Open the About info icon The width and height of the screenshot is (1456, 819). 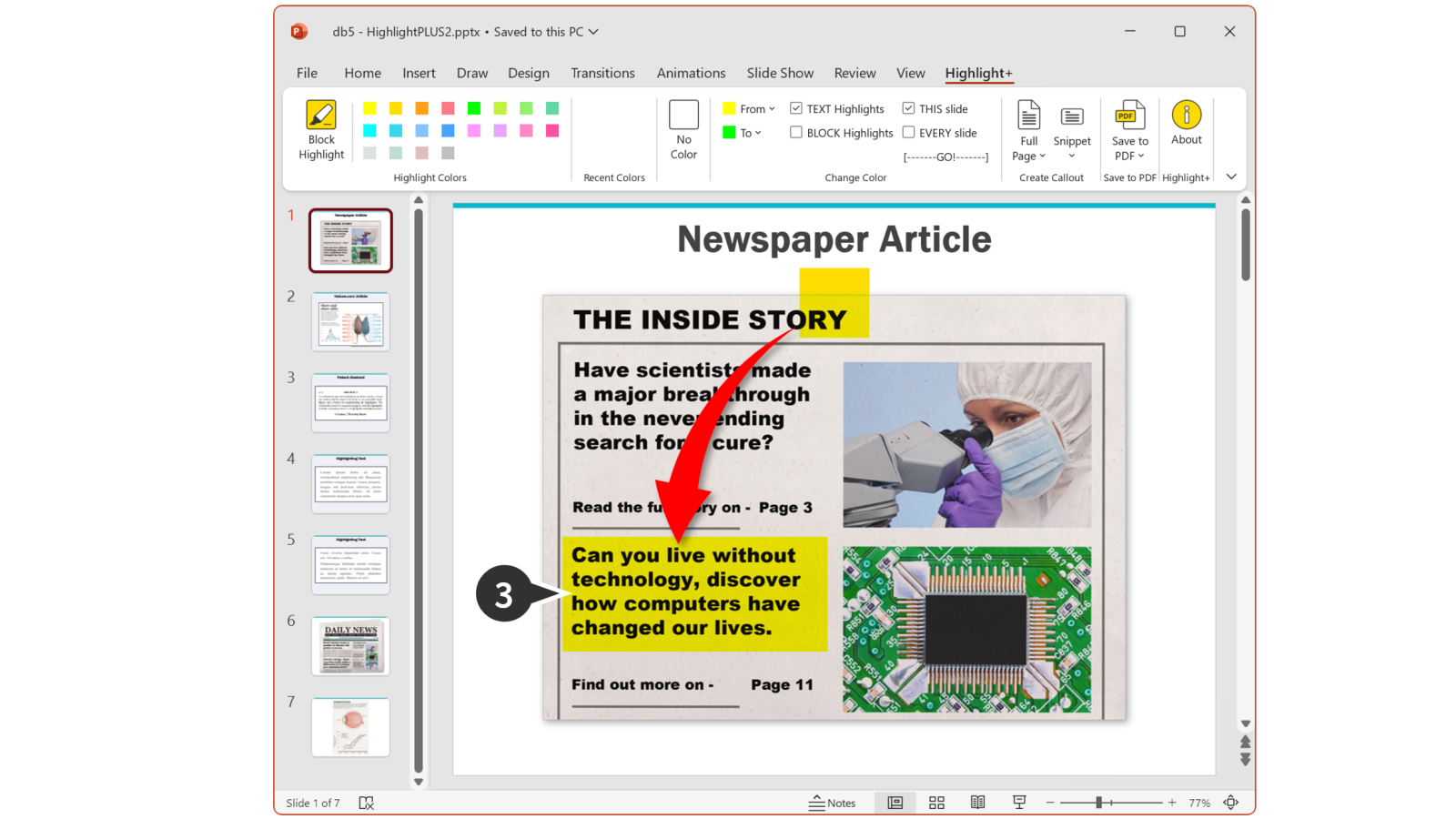(1186, 116)
